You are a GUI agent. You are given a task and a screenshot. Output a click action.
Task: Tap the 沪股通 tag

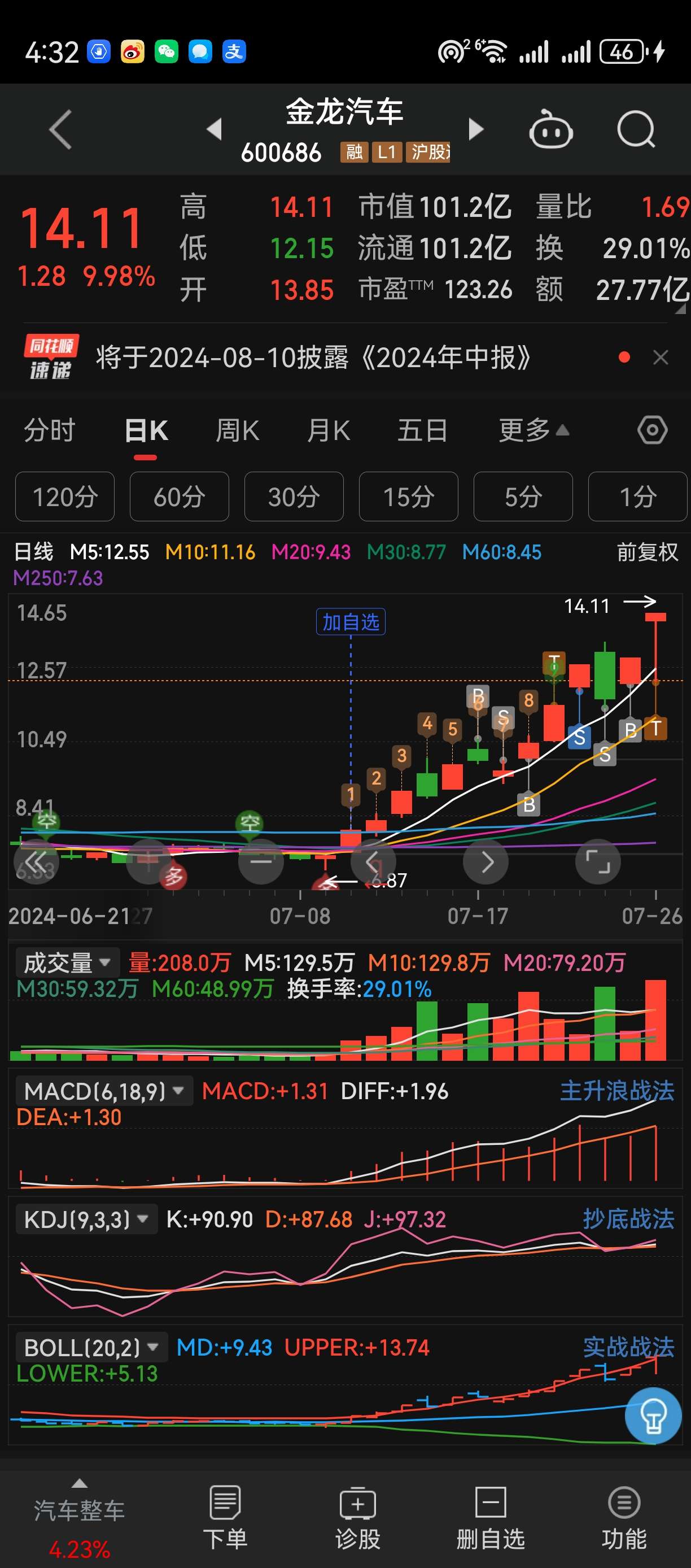[x=428, y=151]
